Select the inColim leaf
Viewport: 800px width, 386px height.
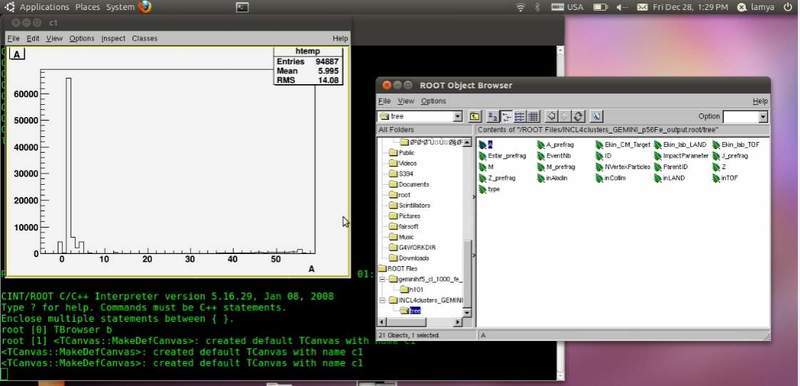pos(610,178)
